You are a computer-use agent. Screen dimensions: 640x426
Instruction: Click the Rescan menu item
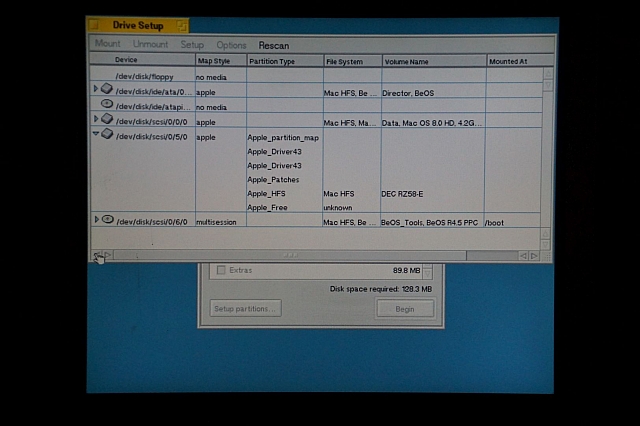coord(273,45)
